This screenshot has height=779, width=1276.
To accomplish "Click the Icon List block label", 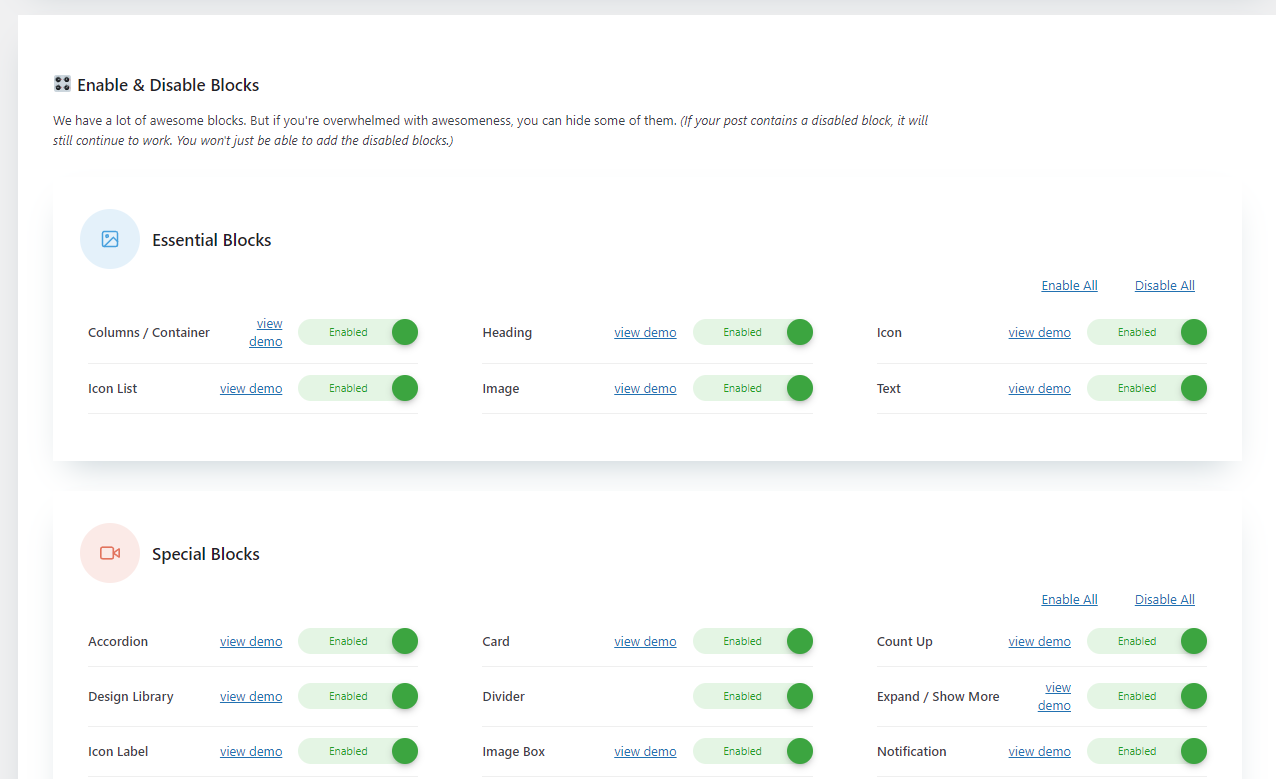I will (x=113, y=388).
